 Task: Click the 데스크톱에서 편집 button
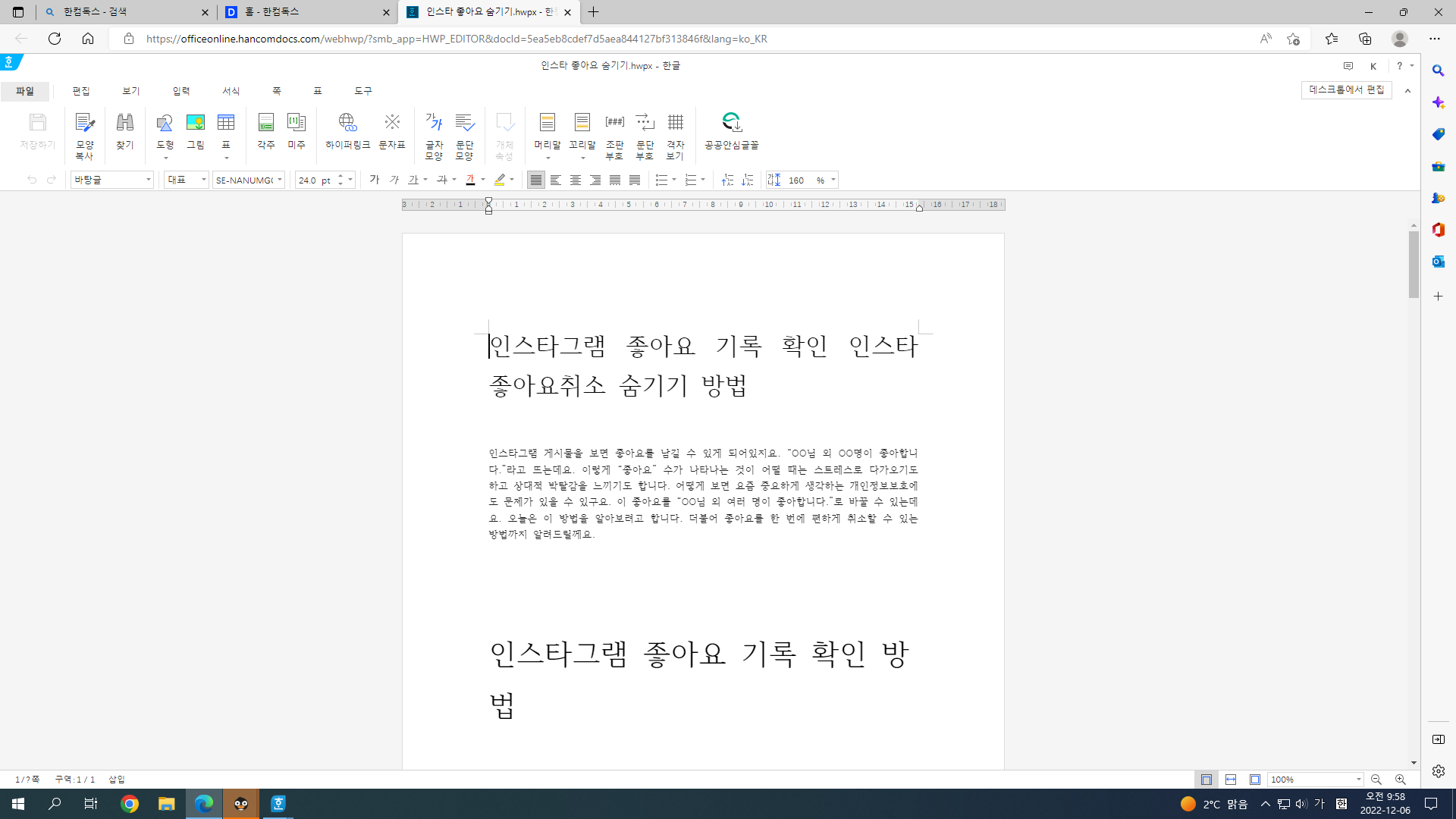(x=1346, y=89)
